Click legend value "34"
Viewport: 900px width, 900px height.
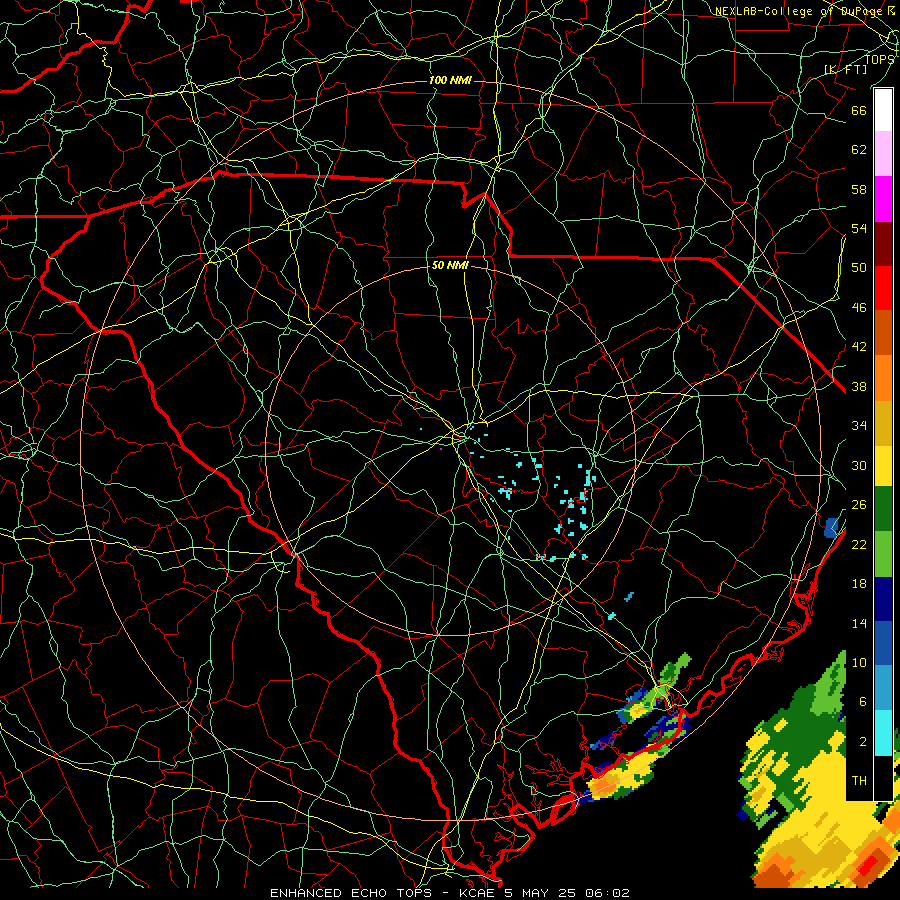click(x=859, y=425)
